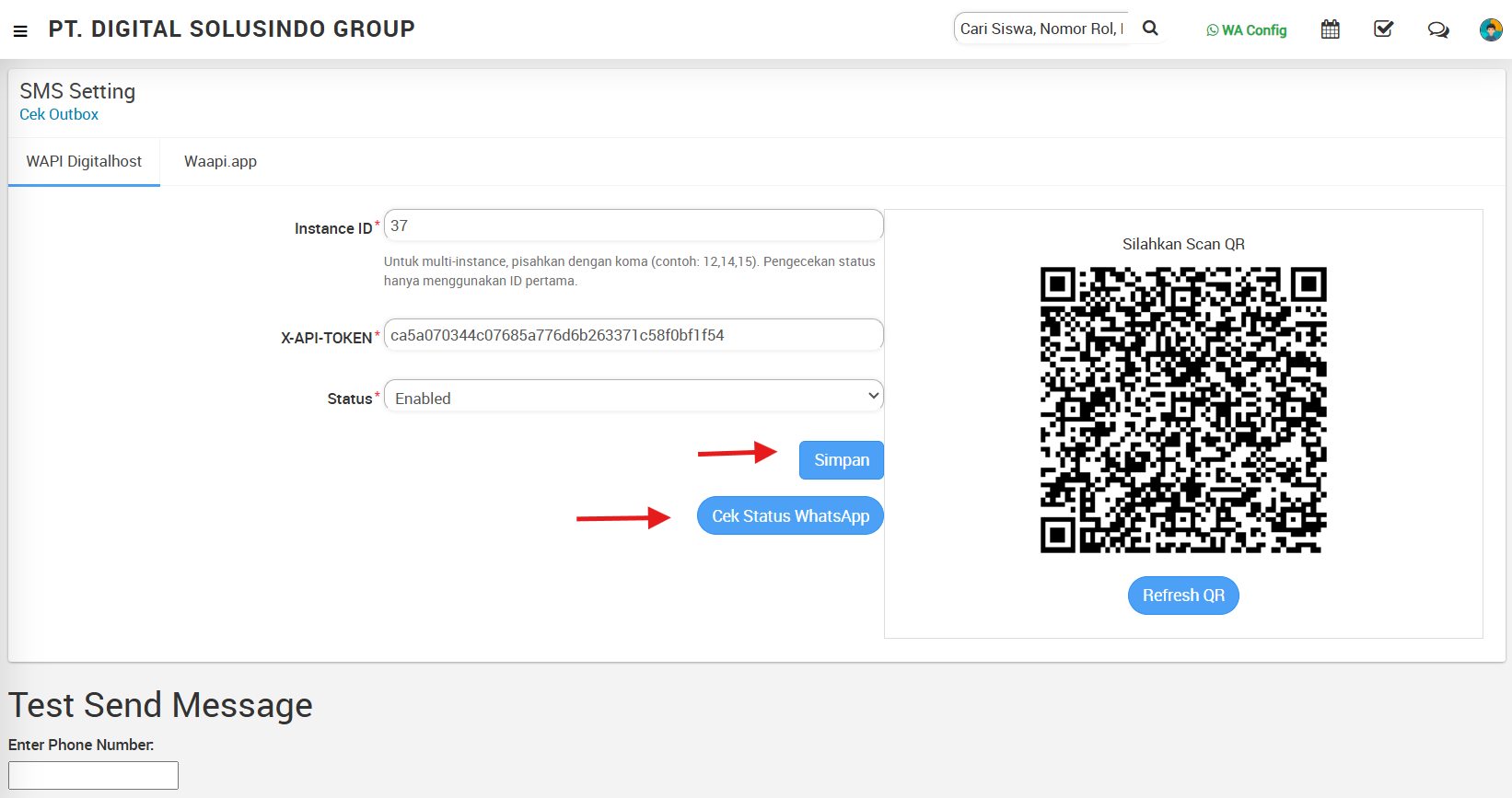Click the PT. Digital Solusindo Group title

tap(231, 29)
